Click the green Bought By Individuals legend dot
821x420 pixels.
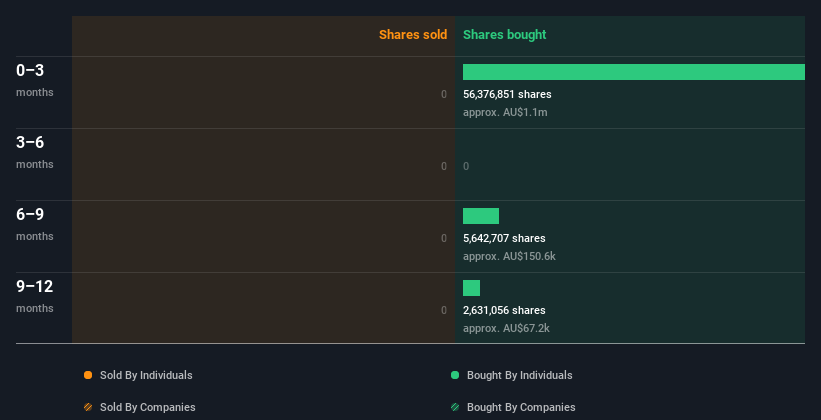[455, 375]
